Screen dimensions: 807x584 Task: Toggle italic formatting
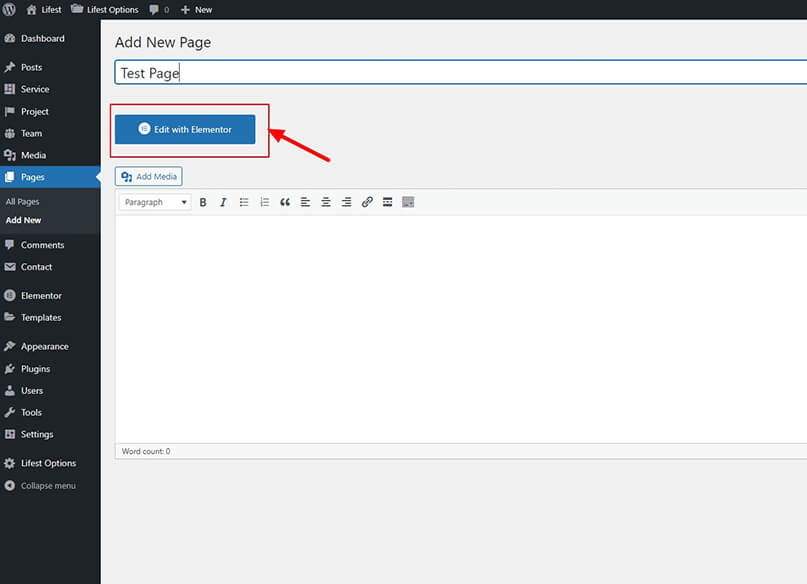223,202
